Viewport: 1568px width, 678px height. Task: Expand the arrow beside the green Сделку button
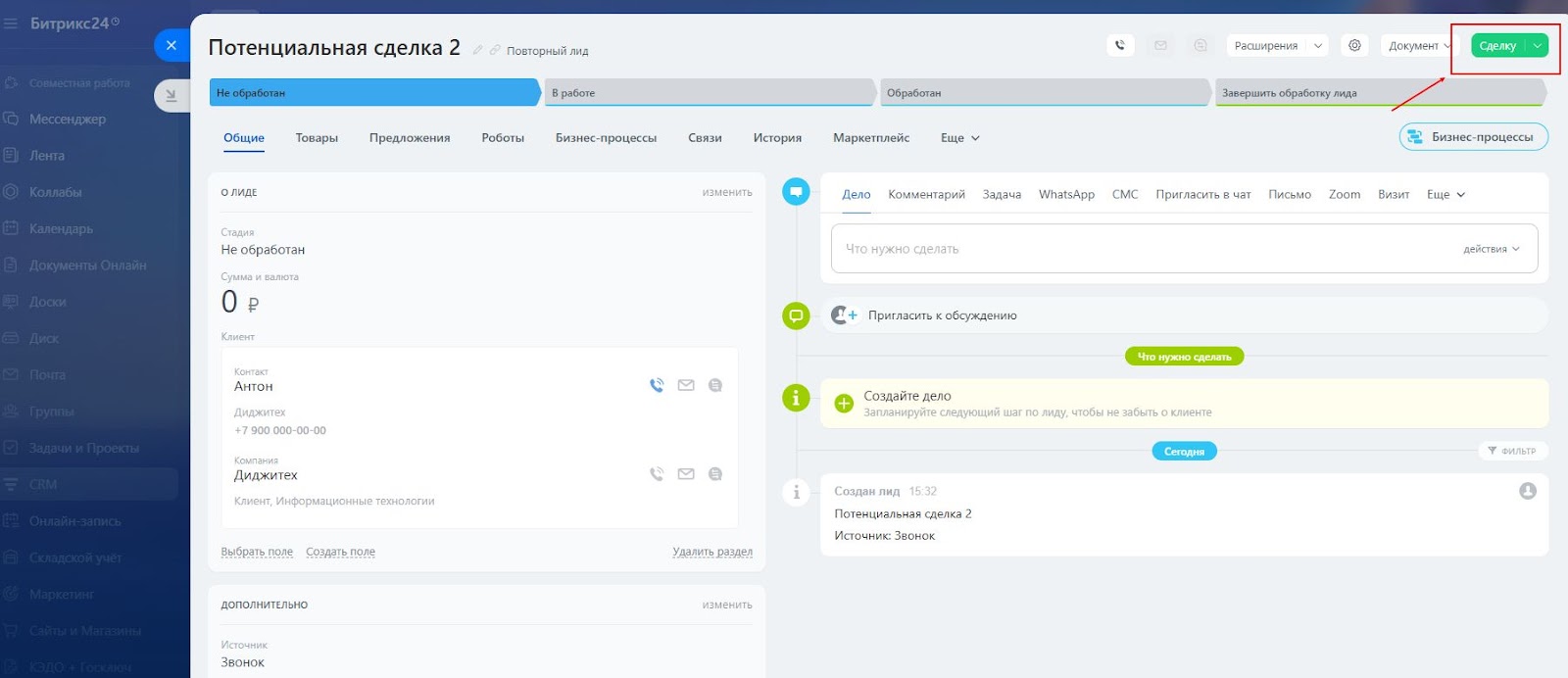tap(1538, 45)
